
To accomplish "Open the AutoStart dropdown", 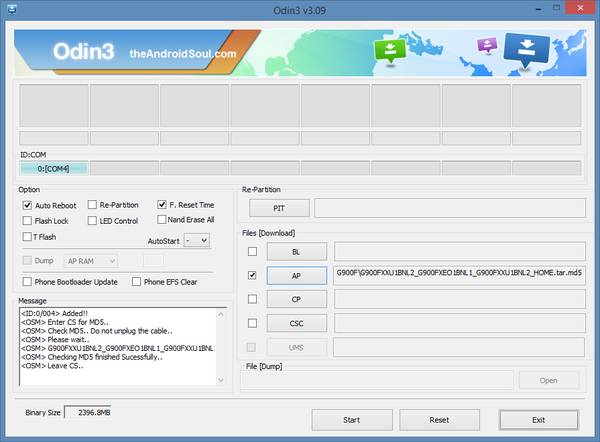I will tap(197, 241).
